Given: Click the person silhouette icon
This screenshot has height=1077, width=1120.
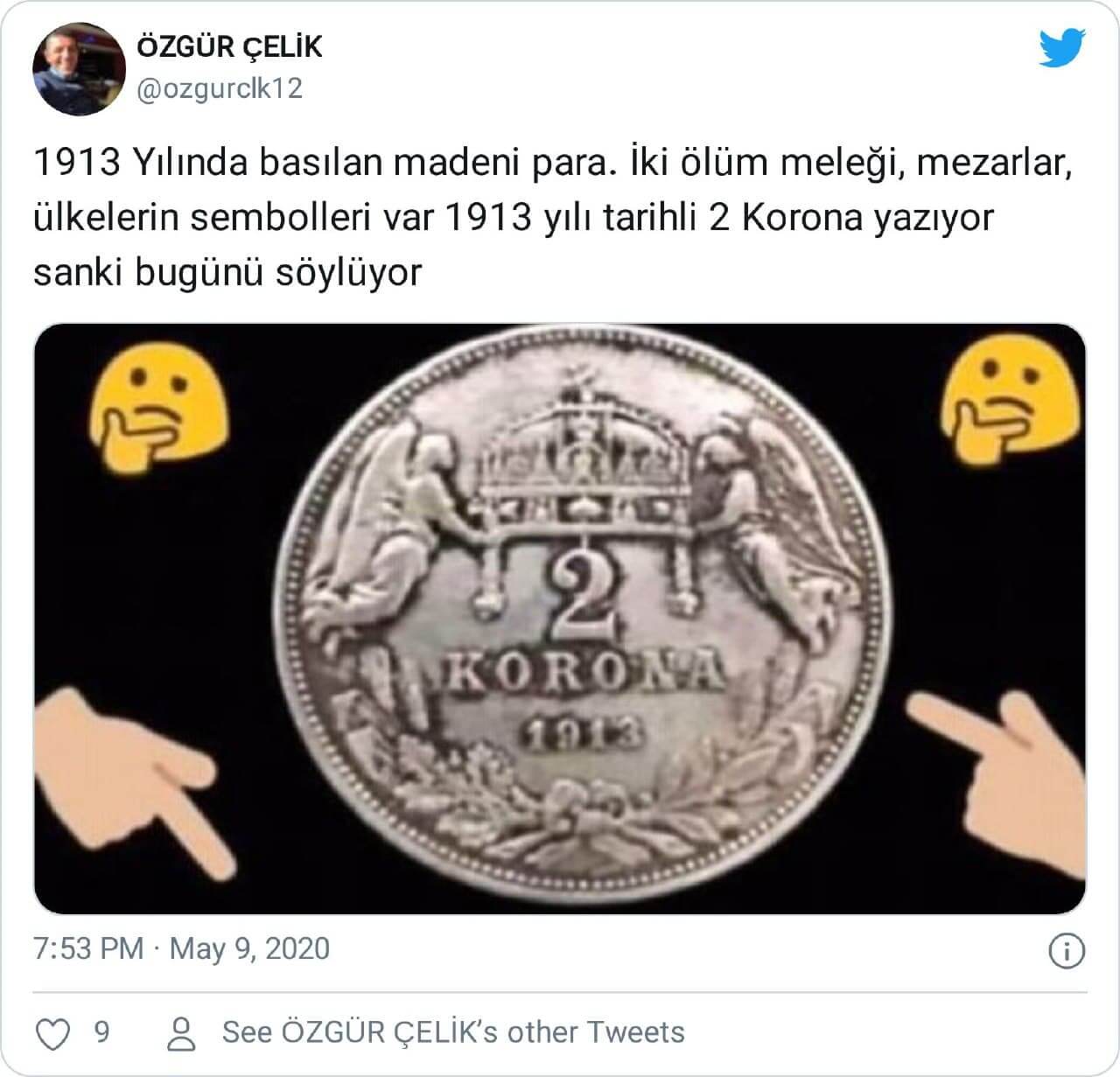Looking at the screenshot, I should [x=181, y=1033].
